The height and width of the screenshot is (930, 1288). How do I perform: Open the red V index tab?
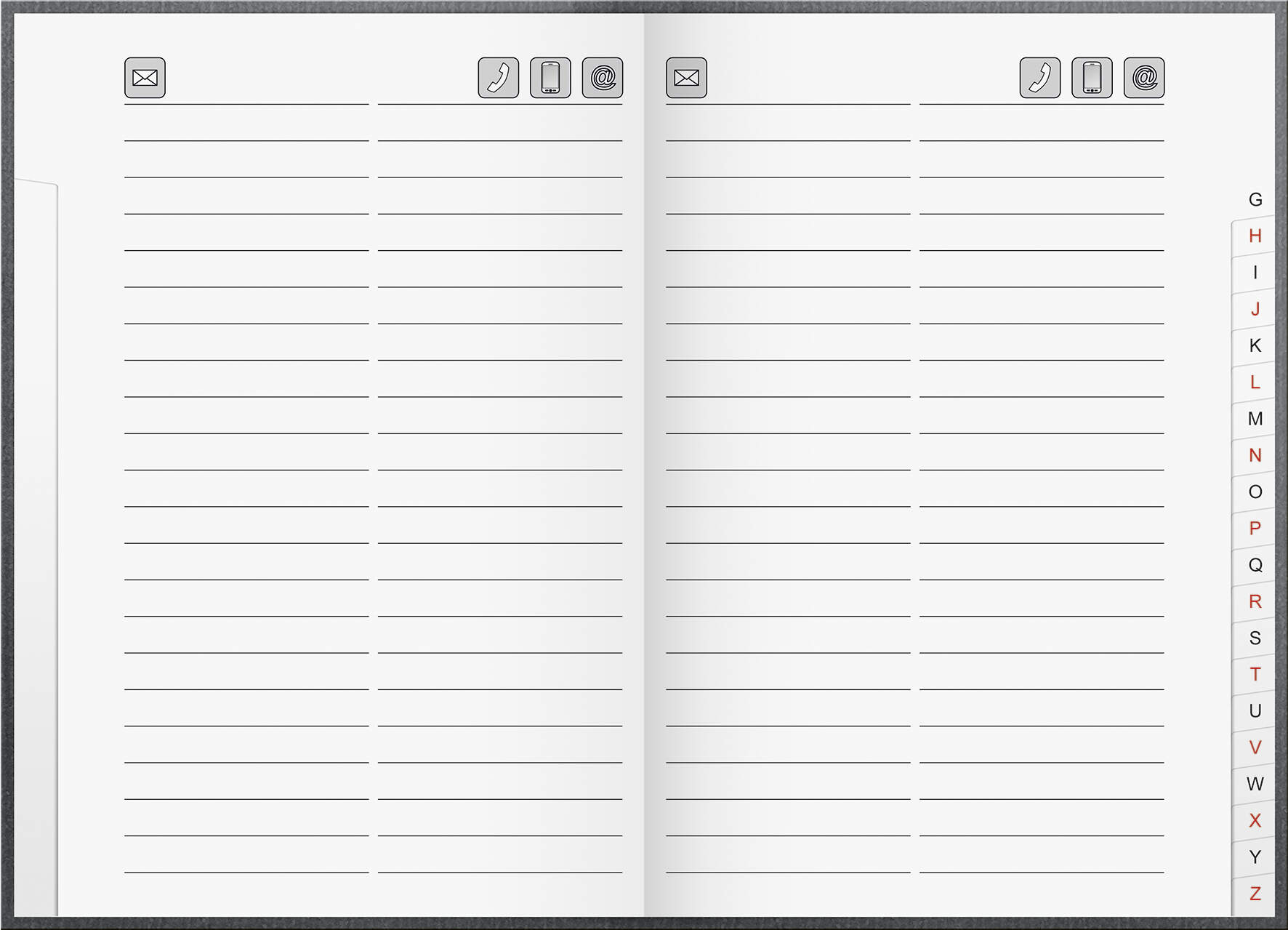click(x=1255, y=747)
